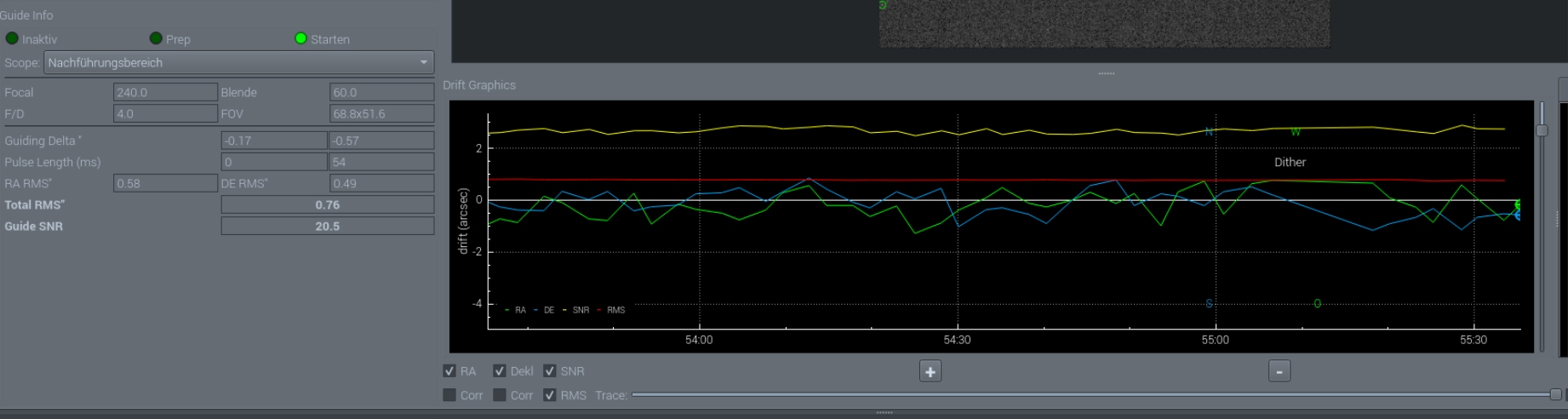Click the green Starten status indicator
This screenshot has width=1568, height=419.
pyautogui.click(x=300, y=38)
